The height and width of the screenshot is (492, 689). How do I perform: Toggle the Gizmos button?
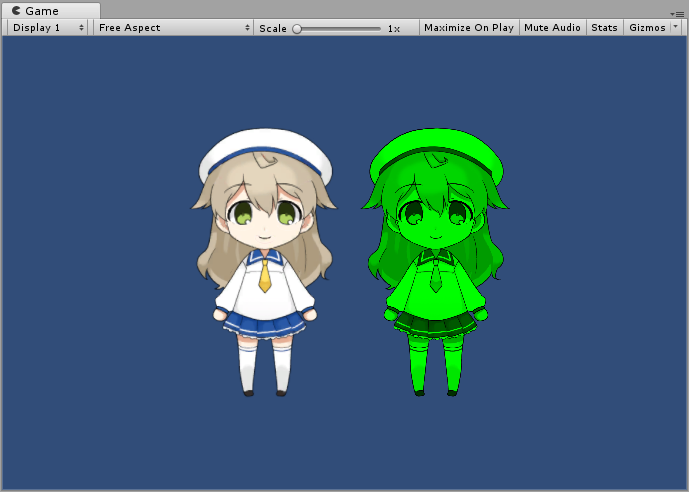click(x=647, y=28)
